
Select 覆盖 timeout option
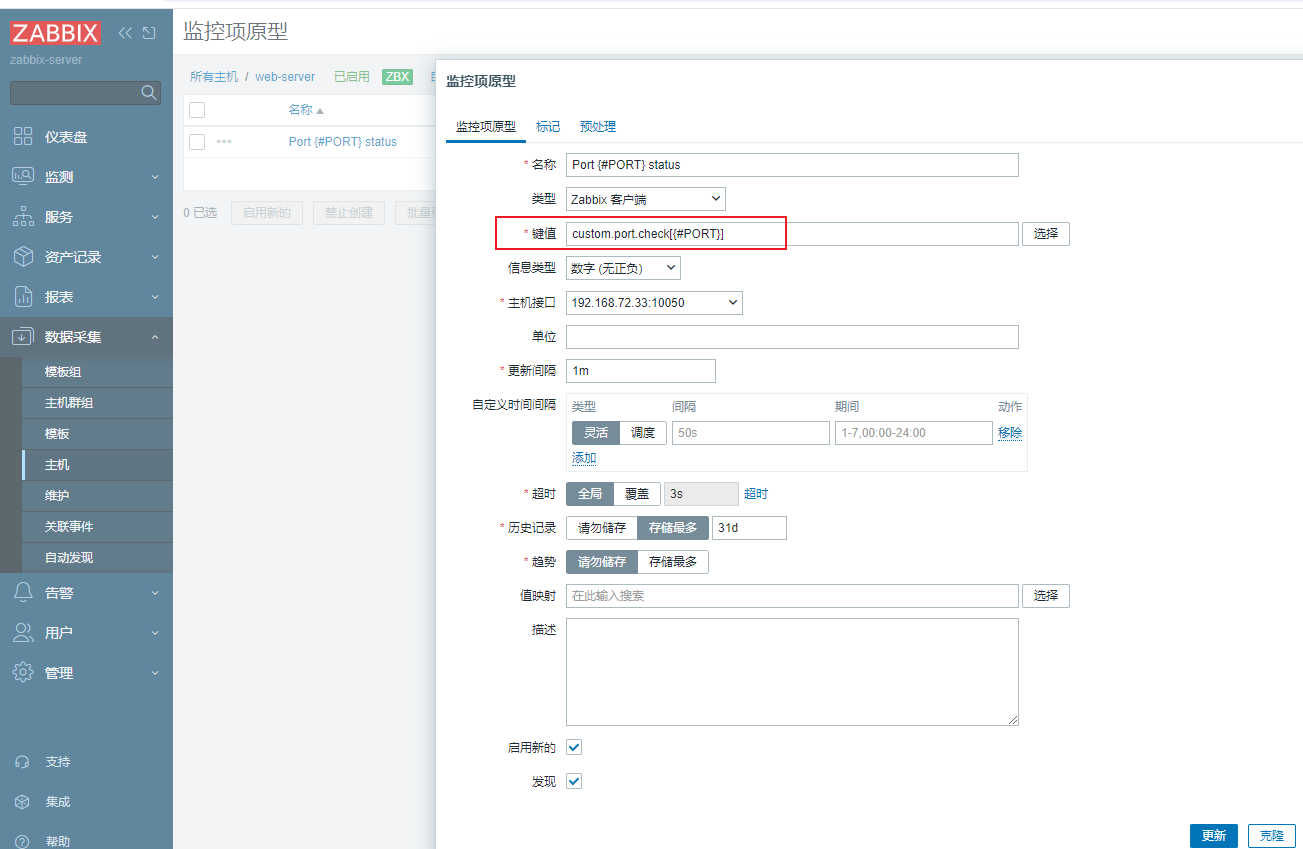tap(637, 494)
